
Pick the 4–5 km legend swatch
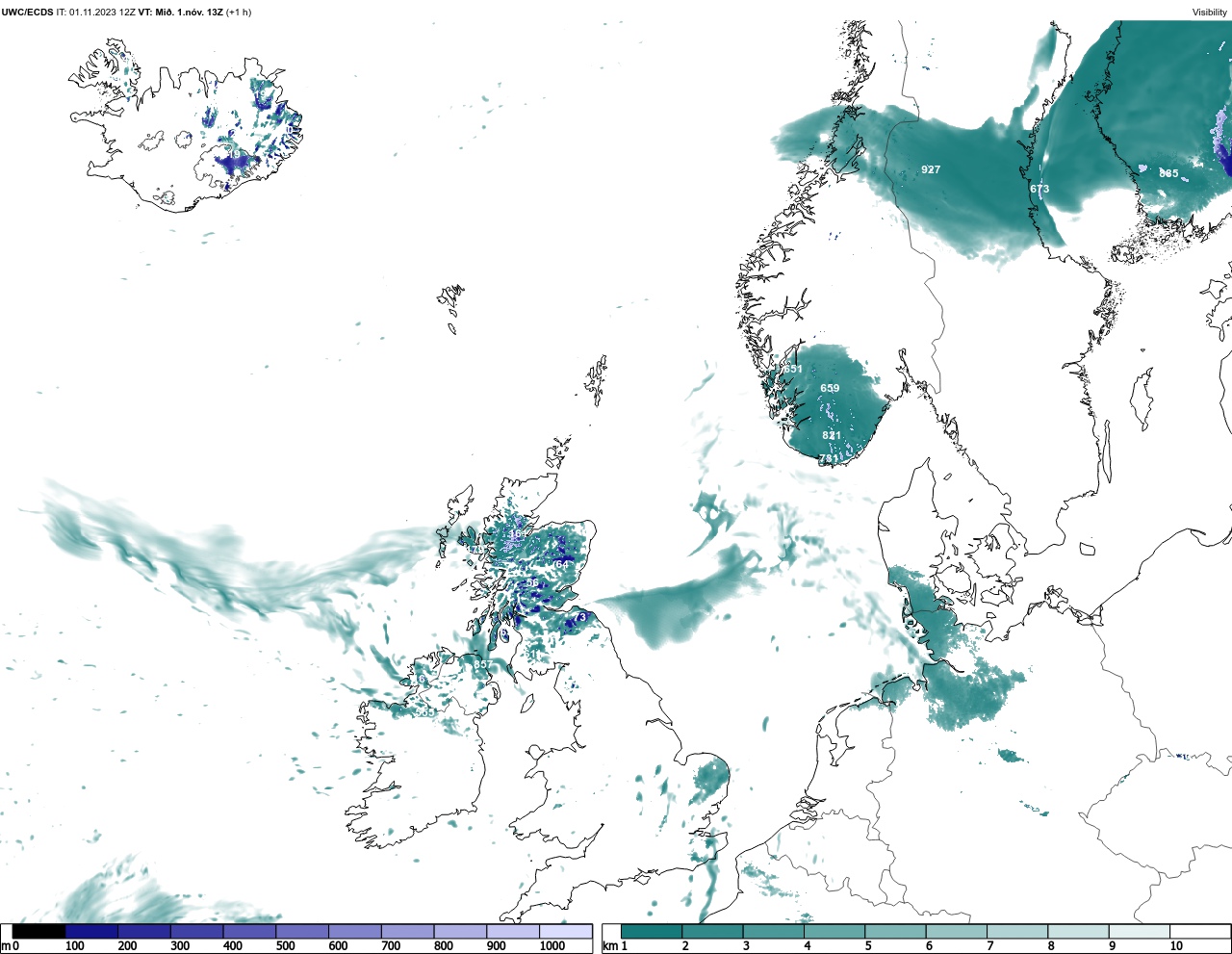pyautogui.click(x=834, y=931)
